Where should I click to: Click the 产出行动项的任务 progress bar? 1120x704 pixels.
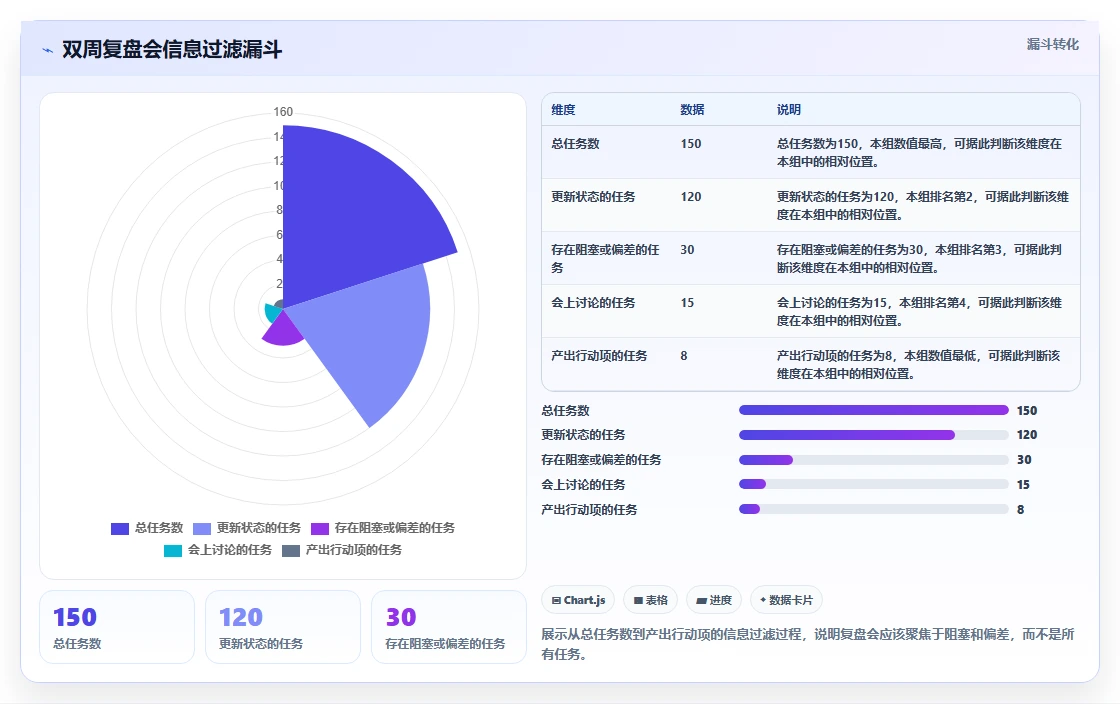point(874,509)
